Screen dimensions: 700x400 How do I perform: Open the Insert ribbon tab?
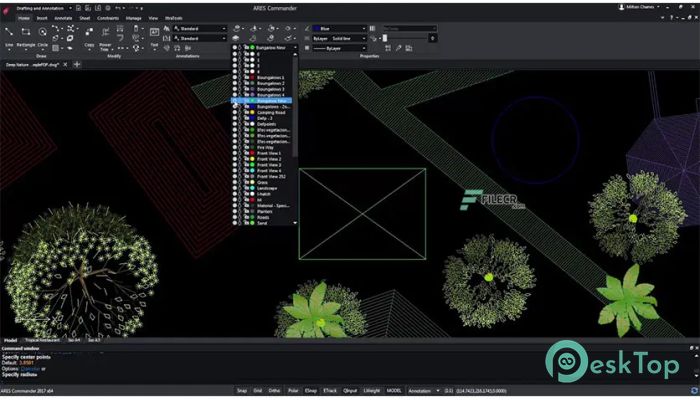click(42, 18)
